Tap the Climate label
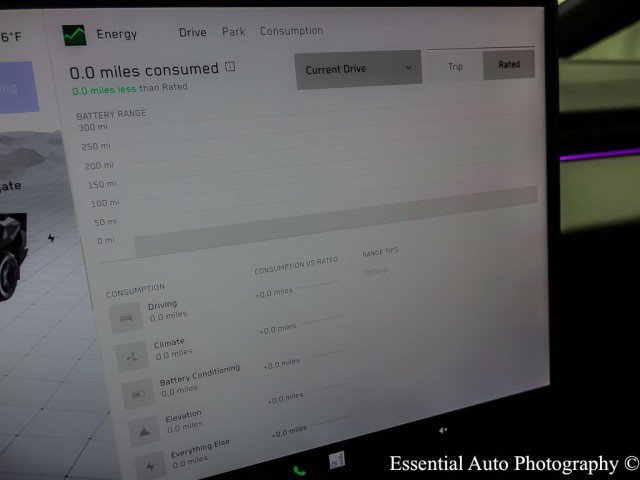Screen dimensions: 640x480 point(169,343)
